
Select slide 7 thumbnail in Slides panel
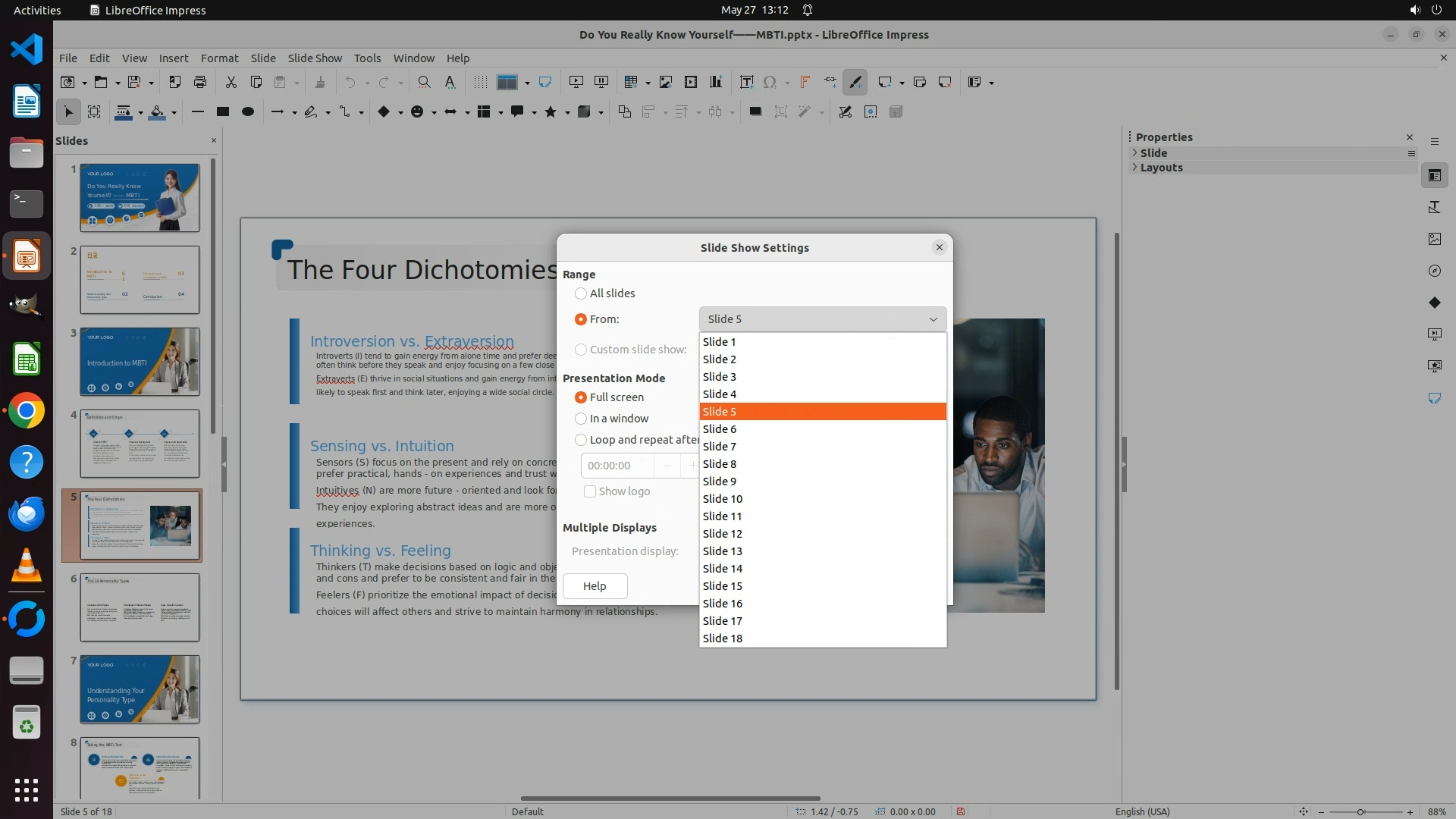(140, 689)
